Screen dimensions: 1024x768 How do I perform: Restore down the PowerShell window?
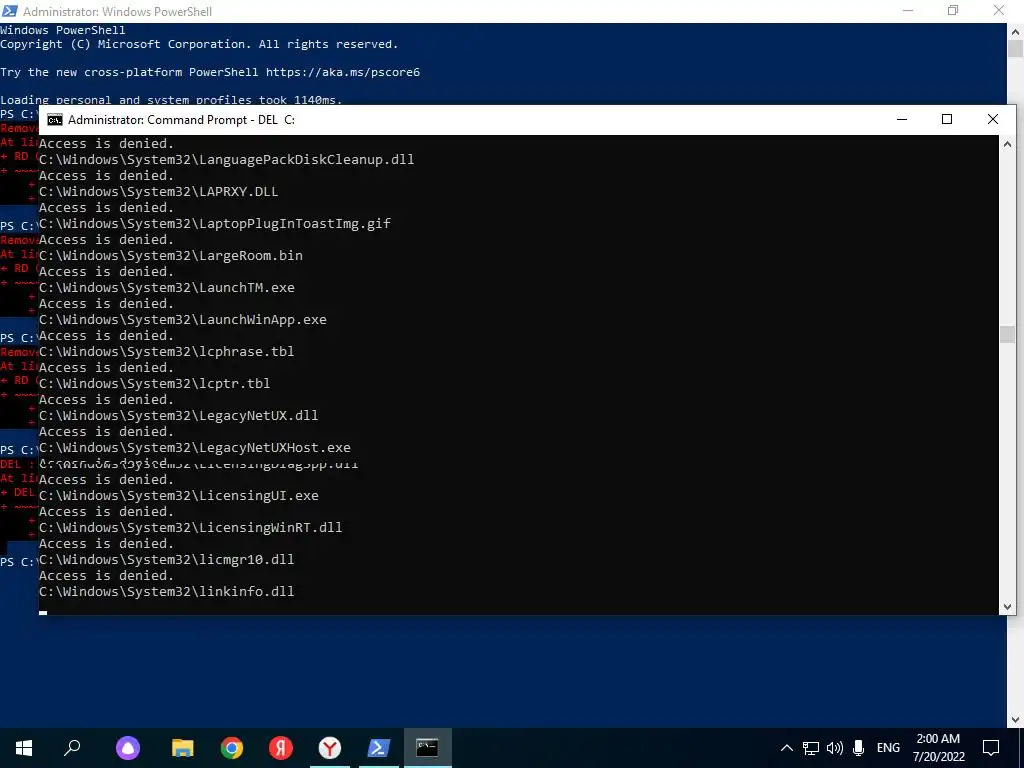(953, 11)
